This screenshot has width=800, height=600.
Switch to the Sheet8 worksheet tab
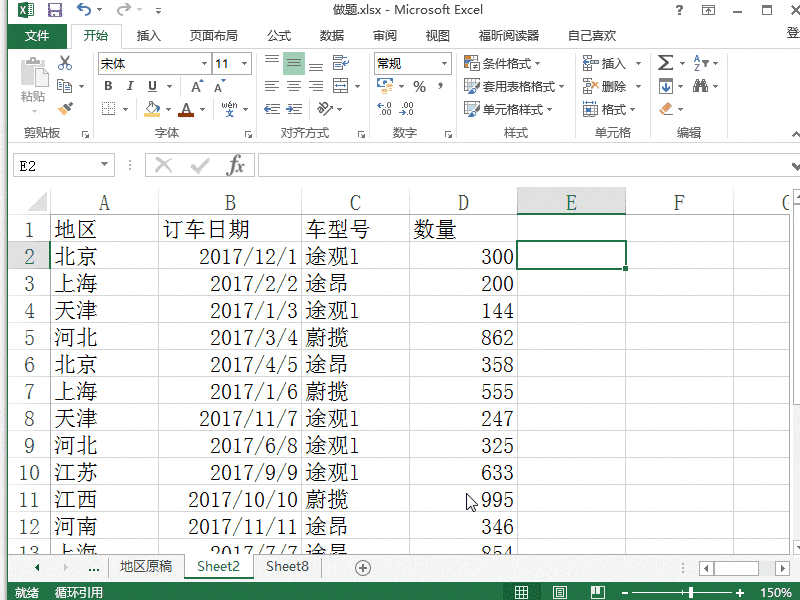pos(286,566)
